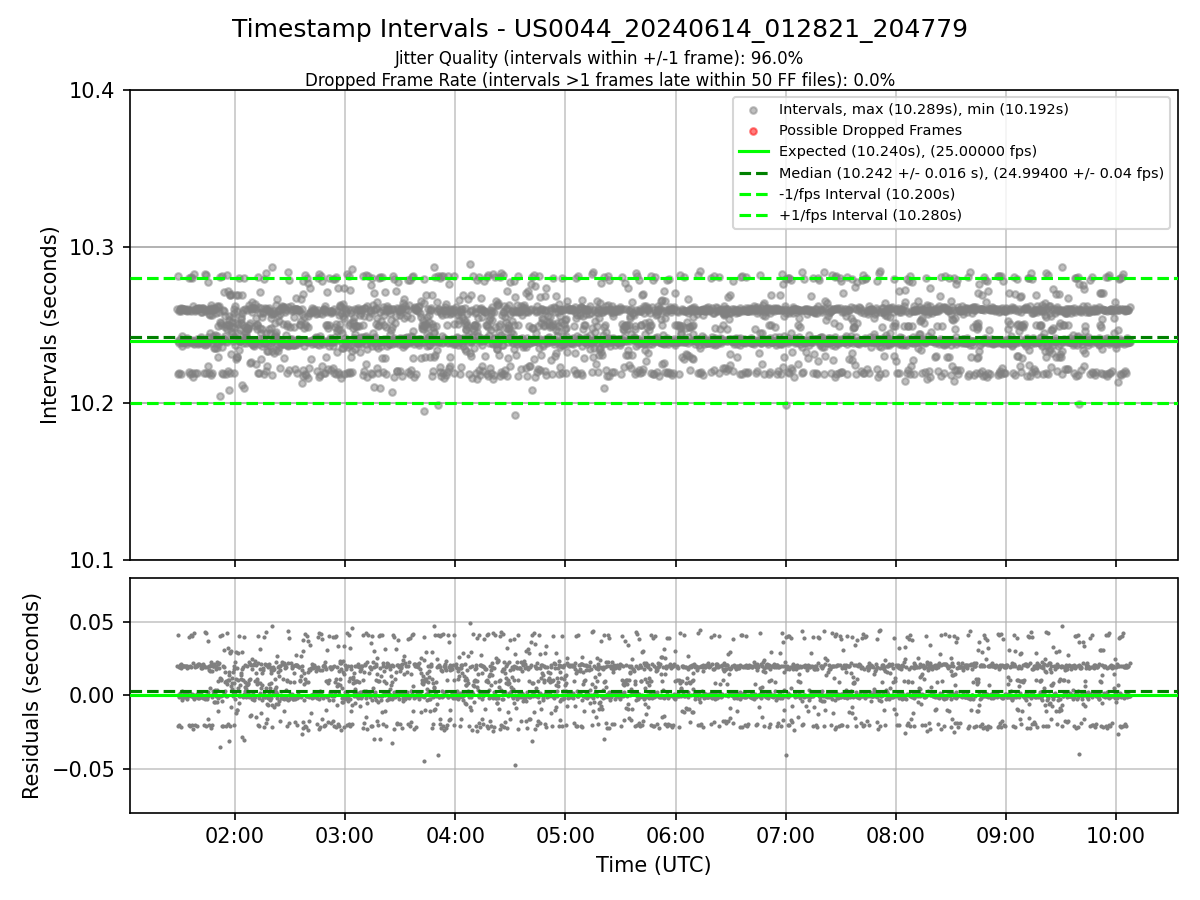Image resolution: width=1200 pixels, height=900 pixels.
Task: Click the 10.2 y-axis tick label
Action: [93, 404]
